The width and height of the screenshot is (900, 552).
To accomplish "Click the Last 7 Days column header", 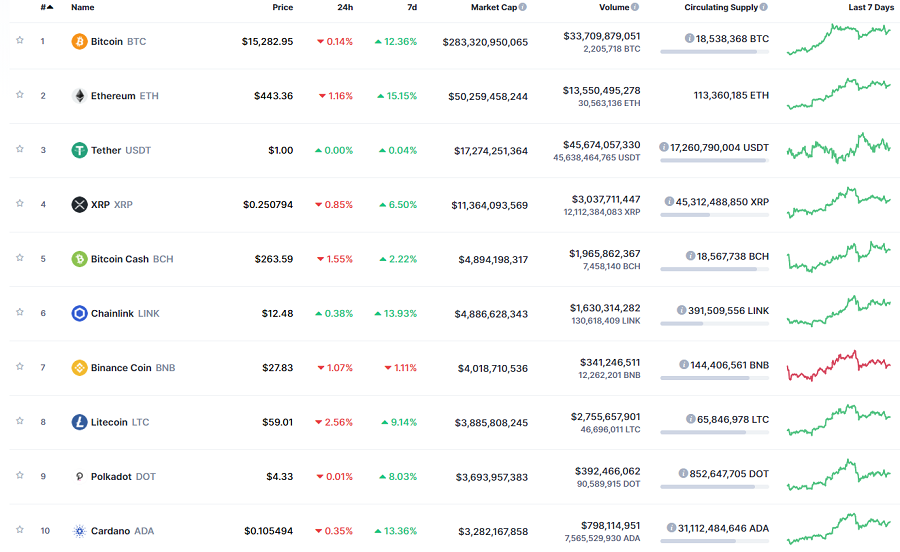I will (x=871, y=7).
